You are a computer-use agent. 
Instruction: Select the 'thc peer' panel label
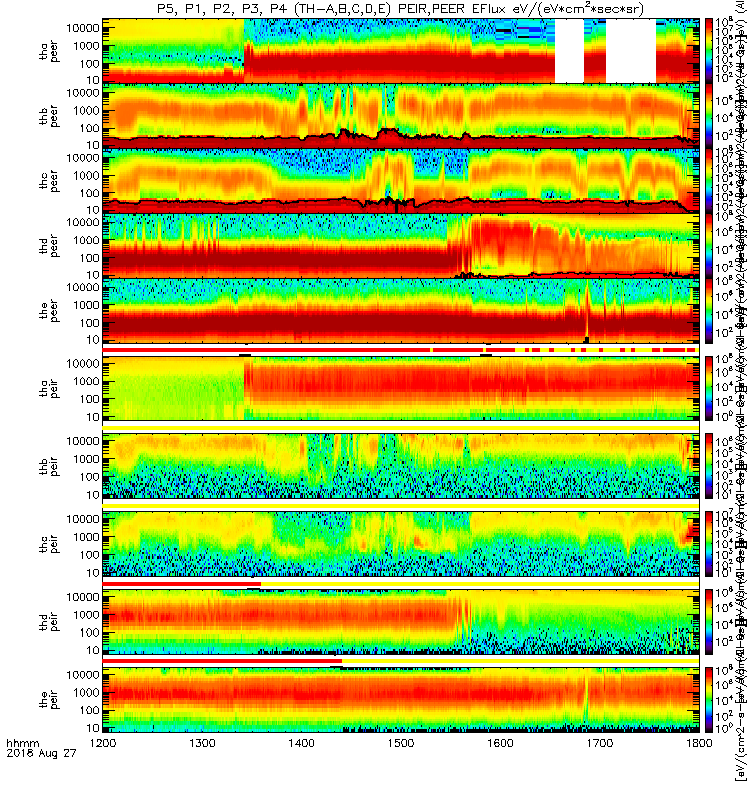pos(49,181)
